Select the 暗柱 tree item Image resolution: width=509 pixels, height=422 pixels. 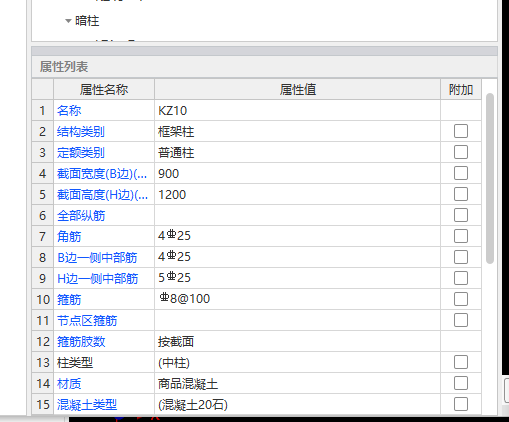coord(87,21)
